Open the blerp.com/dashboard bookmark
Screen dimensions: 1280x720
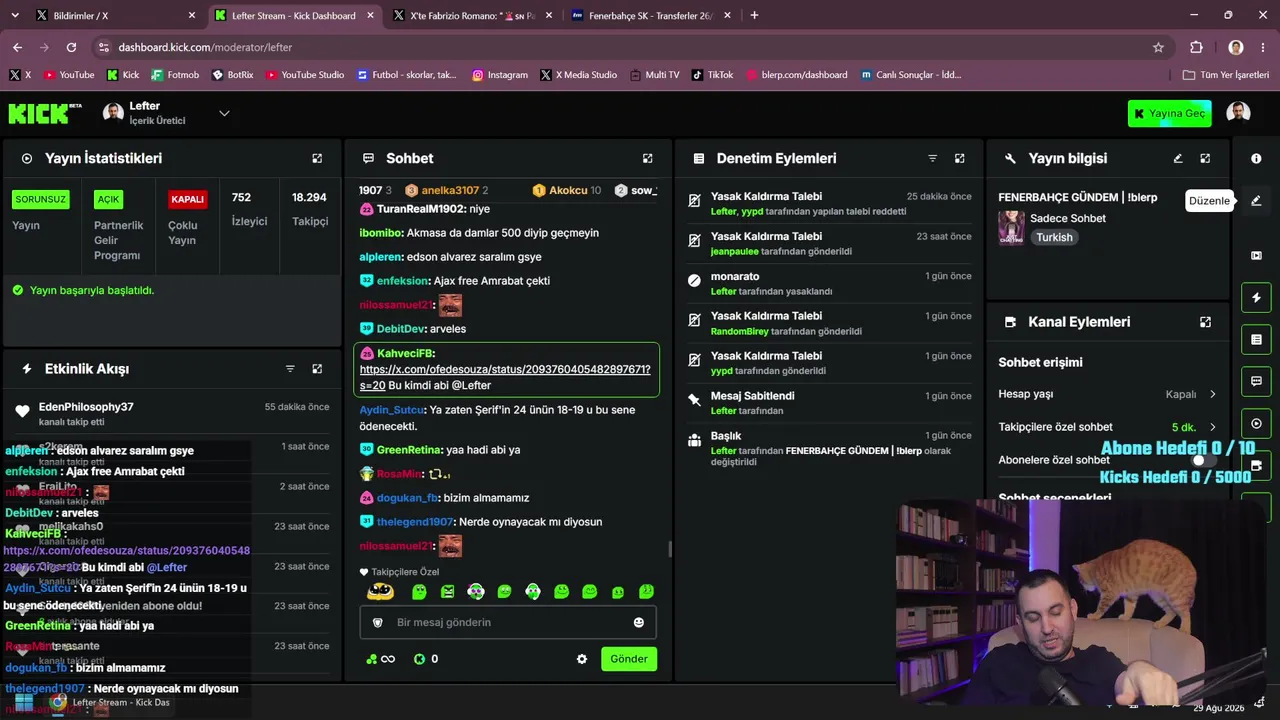pyautogui.click(x=796, y=75)
